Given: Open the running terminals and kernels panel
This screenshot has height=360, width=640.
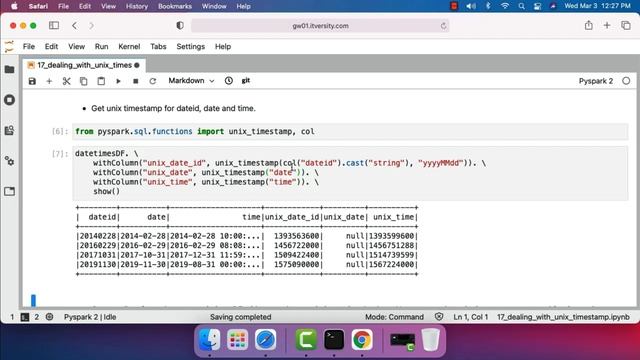Looking at the screenshot, I should click(9, 100).
